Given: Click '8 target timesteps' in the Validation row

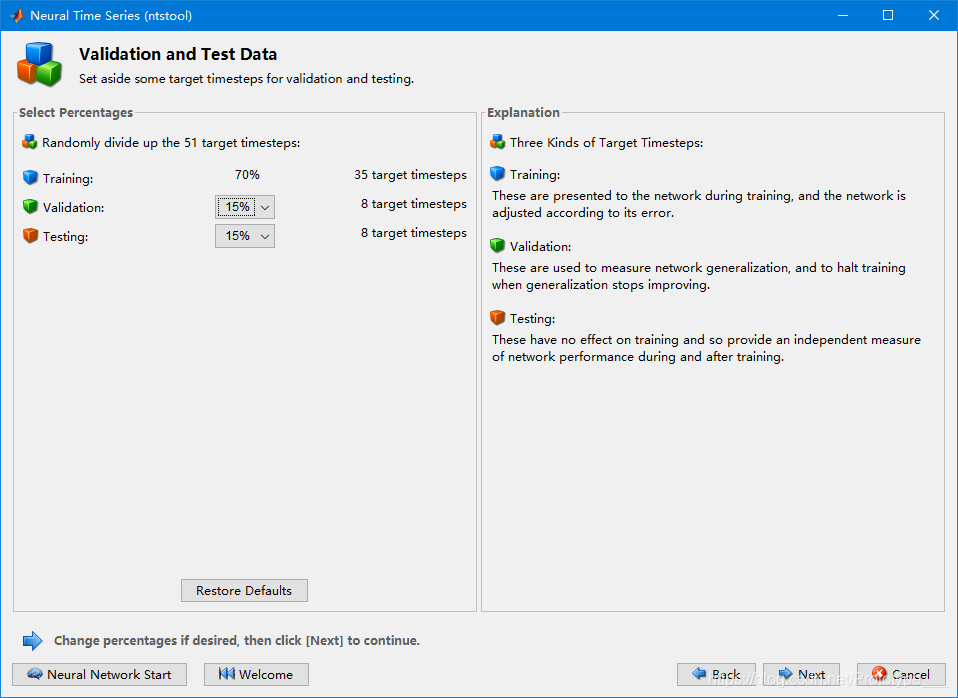Looking at the screenshot, I should 414,204.
